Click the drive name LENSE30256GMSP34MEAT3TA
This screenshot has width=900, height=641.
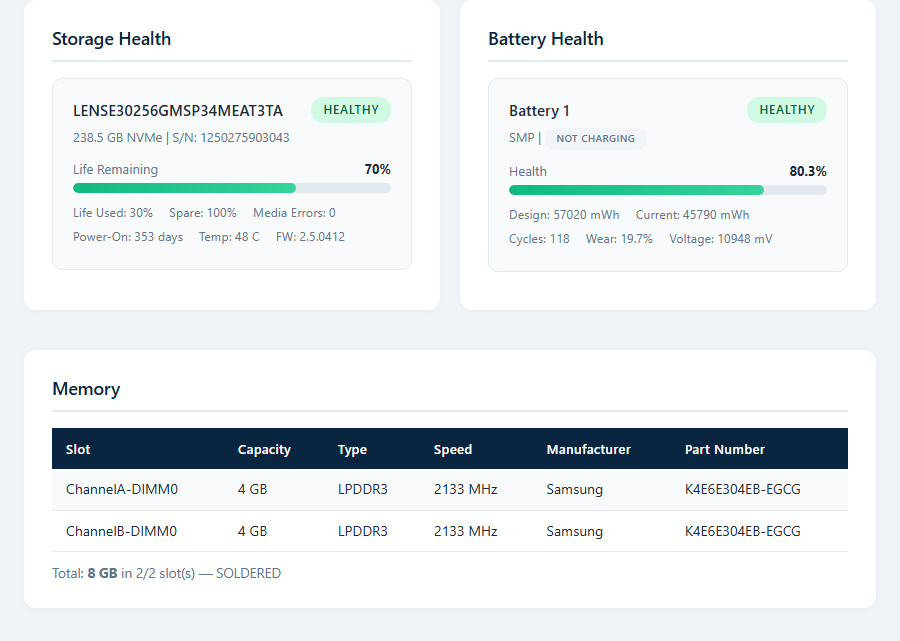(x=178, y=111)
